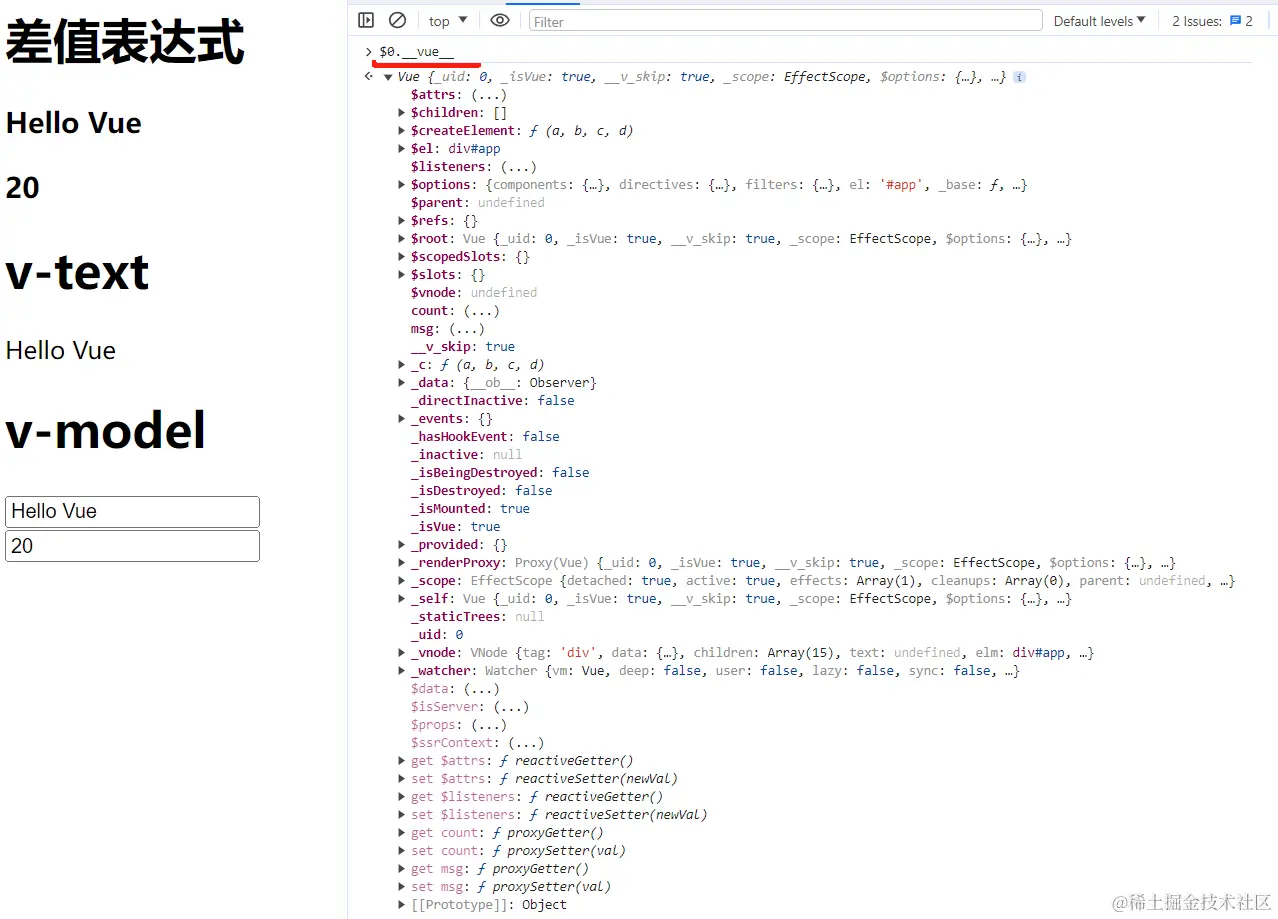Expand the $root Vue entry
This screenshot has height=919, width=1278.
[x=402, y=239]
